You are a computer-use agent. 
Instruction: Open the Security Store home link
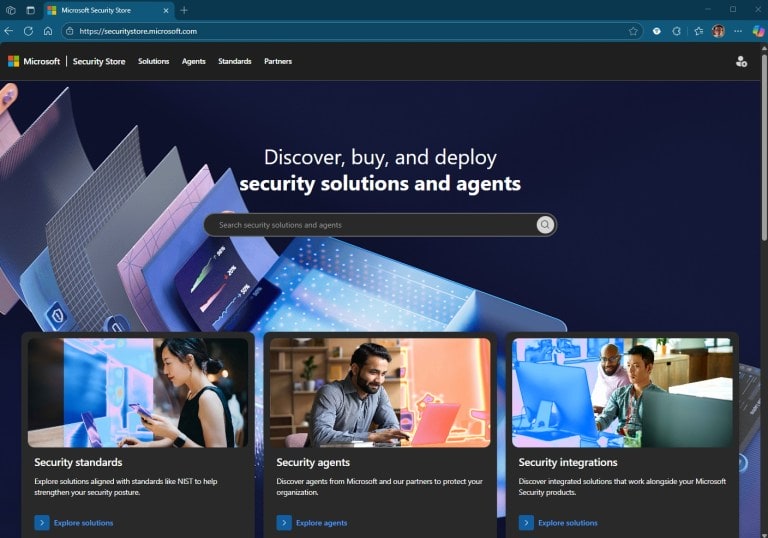[x=99, y=61]
